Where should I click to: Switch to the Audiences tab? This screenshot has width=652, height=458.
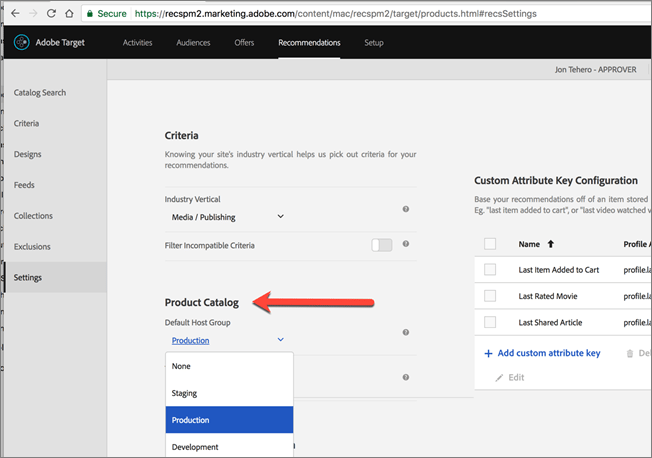193,43
